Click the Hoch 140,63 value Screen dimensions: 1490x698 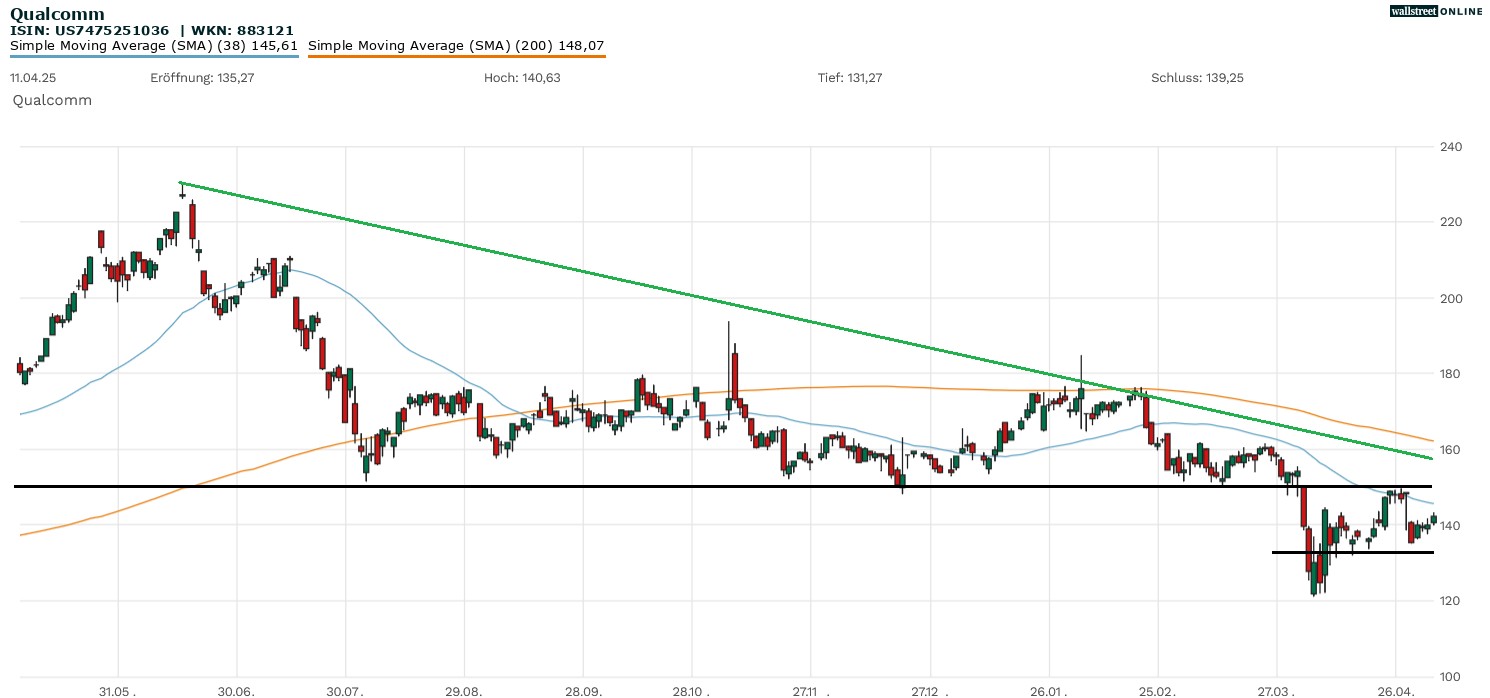[x=521, y=78]
